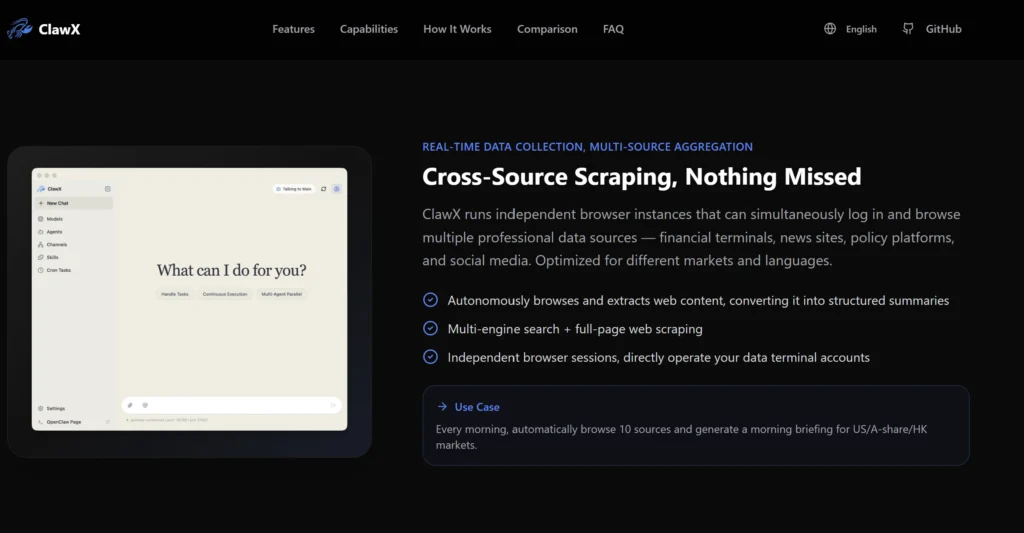
Task: Click the send arrow icon in preview chat box
Action: coord(333,405)
